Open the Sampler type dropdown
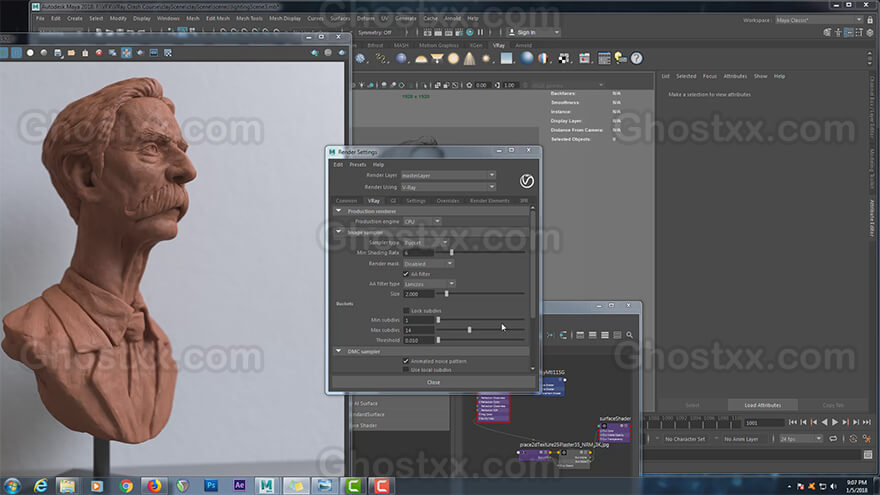 click(x=425, y=242)
